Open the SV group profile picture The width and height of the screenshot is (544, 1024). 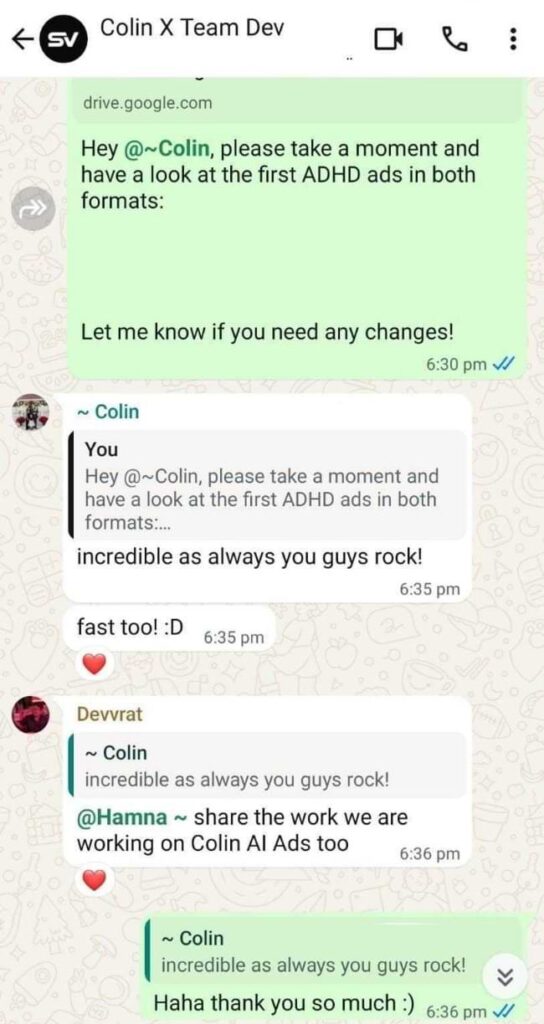62,40
